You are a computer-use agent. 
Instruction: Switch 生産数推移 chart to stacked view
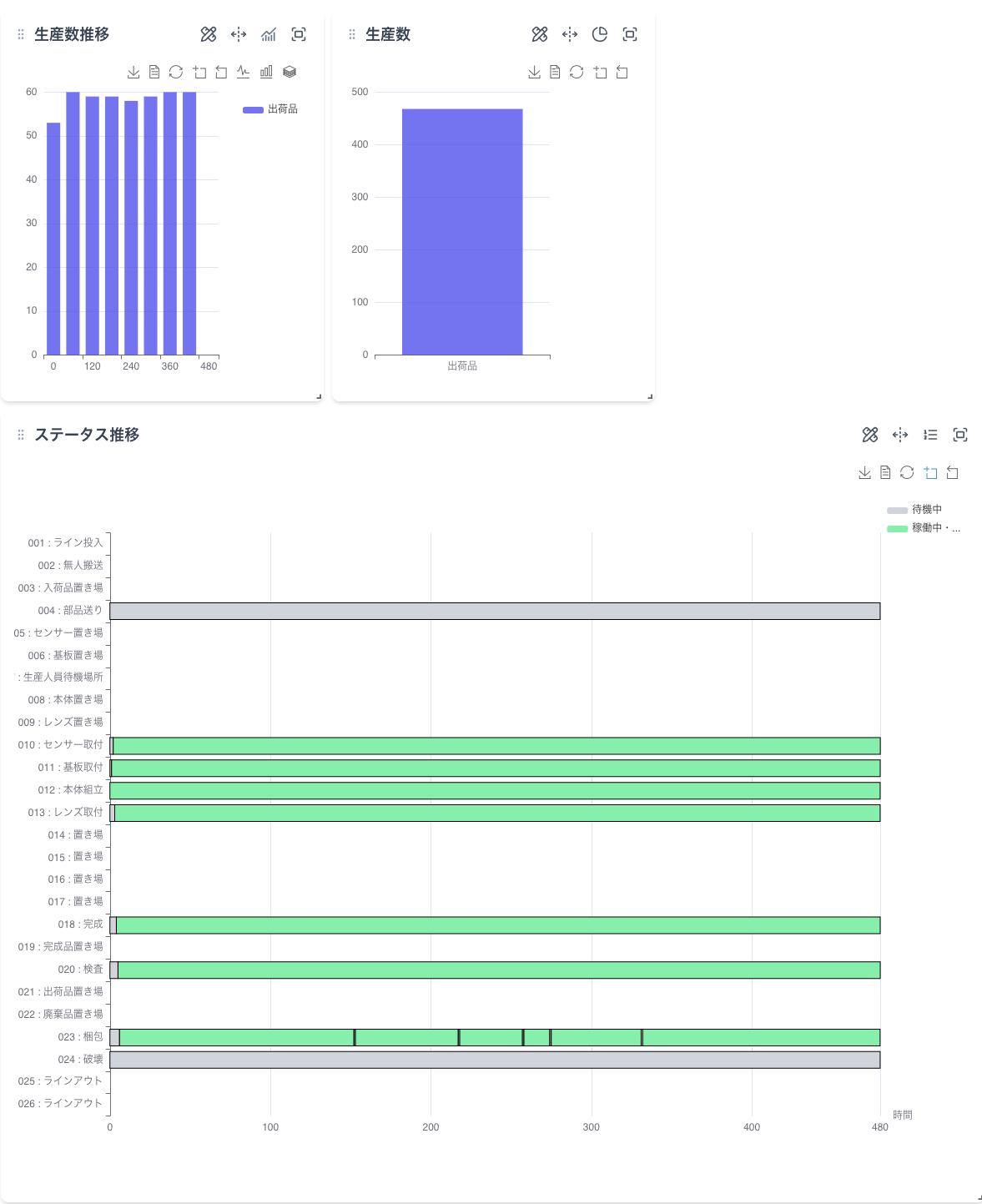coord(290,73)
